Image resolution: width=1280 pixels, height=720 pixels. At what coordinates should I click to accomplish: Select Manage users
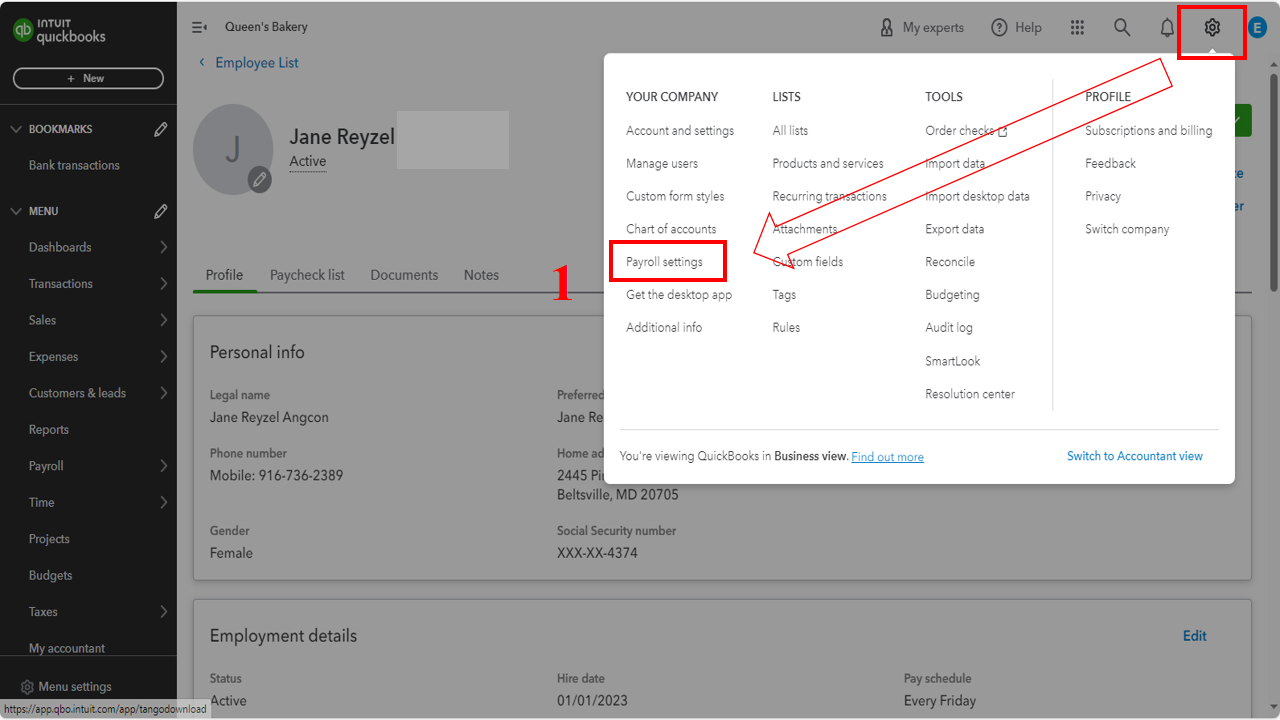[x=662, y=164]
